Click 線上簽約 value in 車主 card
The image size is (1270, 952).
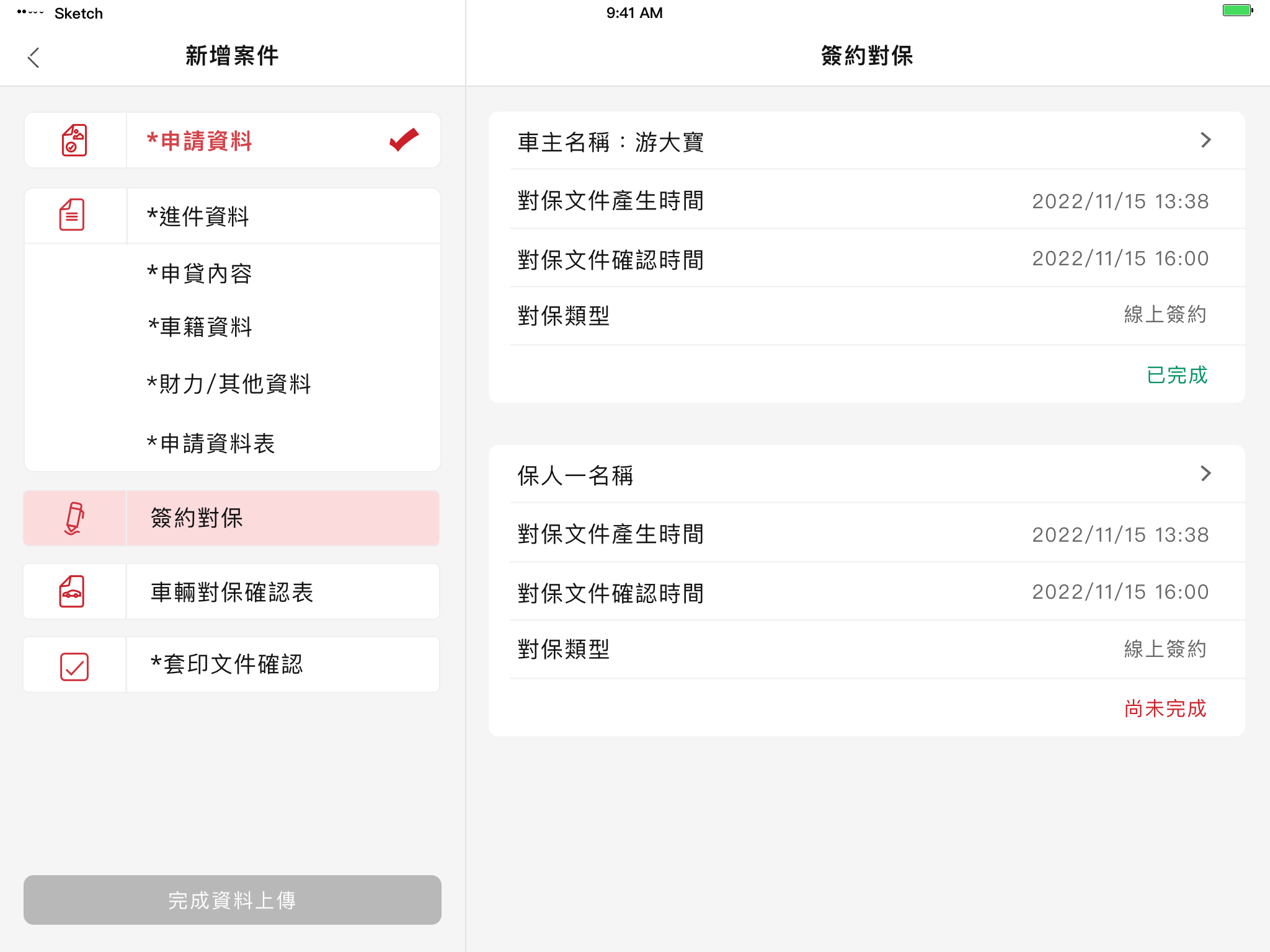1165,314
